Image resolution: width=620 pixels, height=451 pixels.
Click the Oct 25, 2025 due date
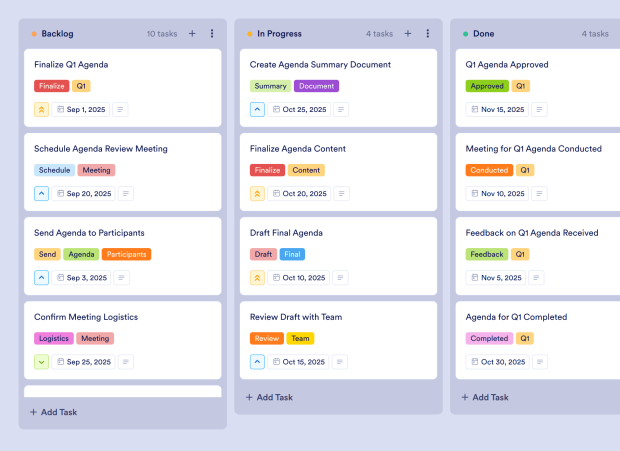point(299,110)
